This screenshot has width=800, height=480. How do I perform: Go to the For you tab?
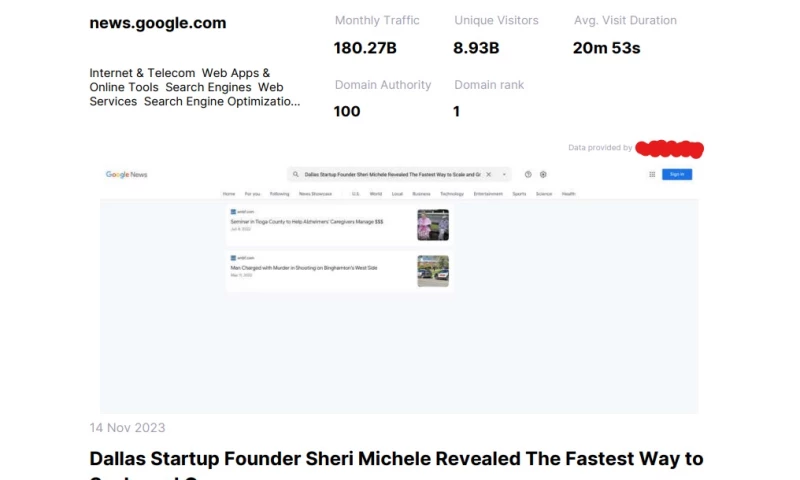tap(252, 194)
